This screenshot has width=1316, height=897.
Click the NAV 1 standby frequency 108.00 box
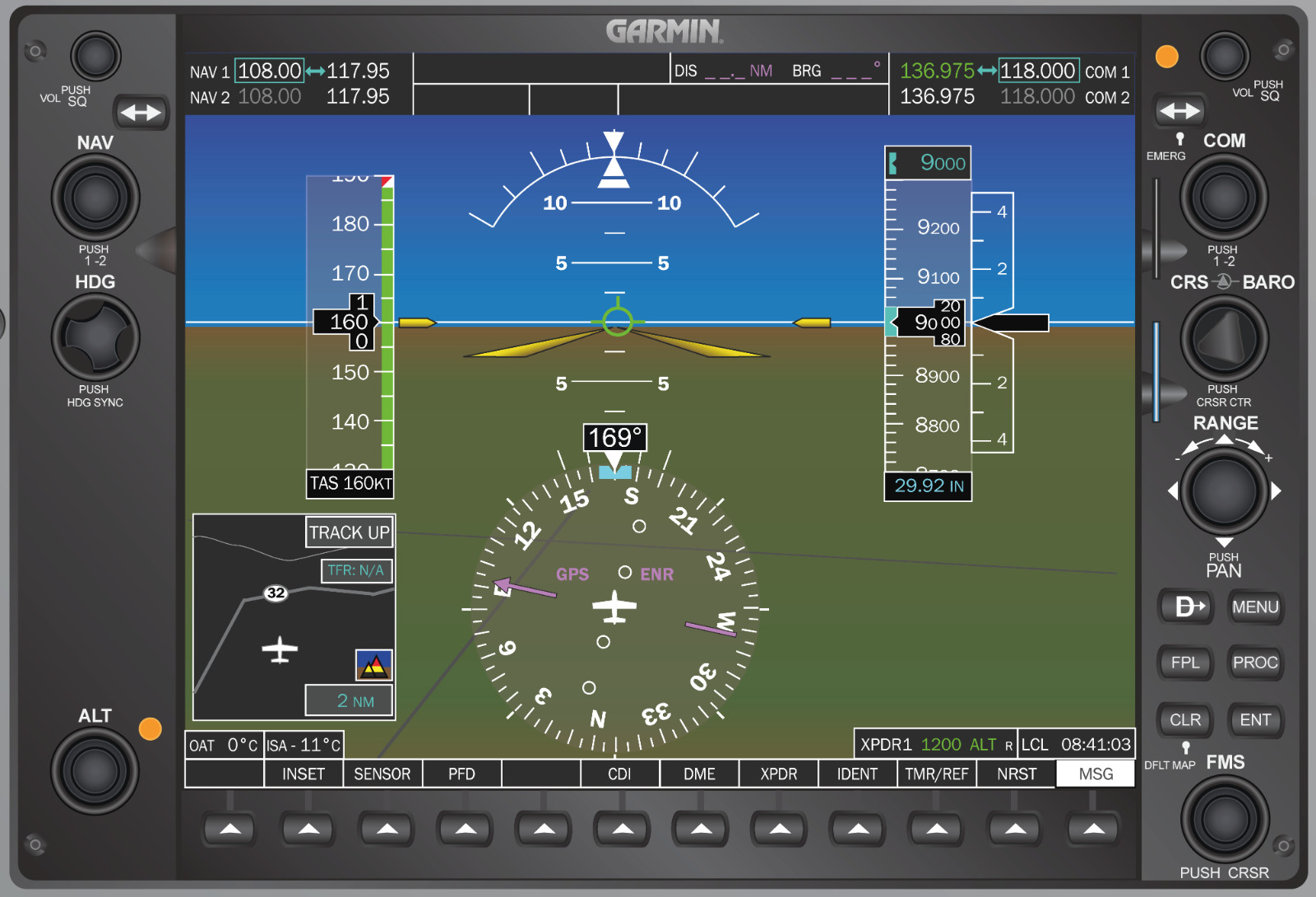pyautogui.click(x=270, y=71)
